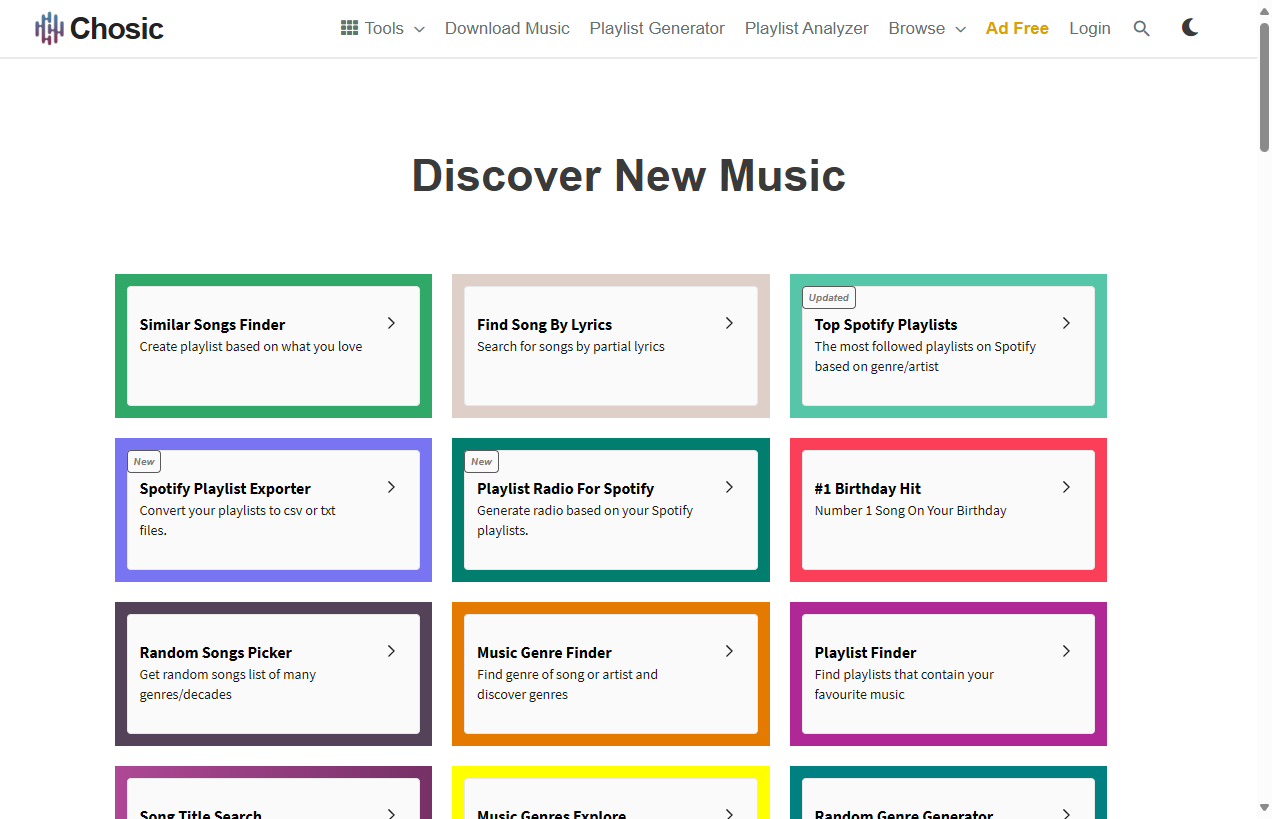Click arrow icon on Music Genre Finder
The height and width of the screenshot is (819, 1272).
pyautogui.click(x=729, y=651)
